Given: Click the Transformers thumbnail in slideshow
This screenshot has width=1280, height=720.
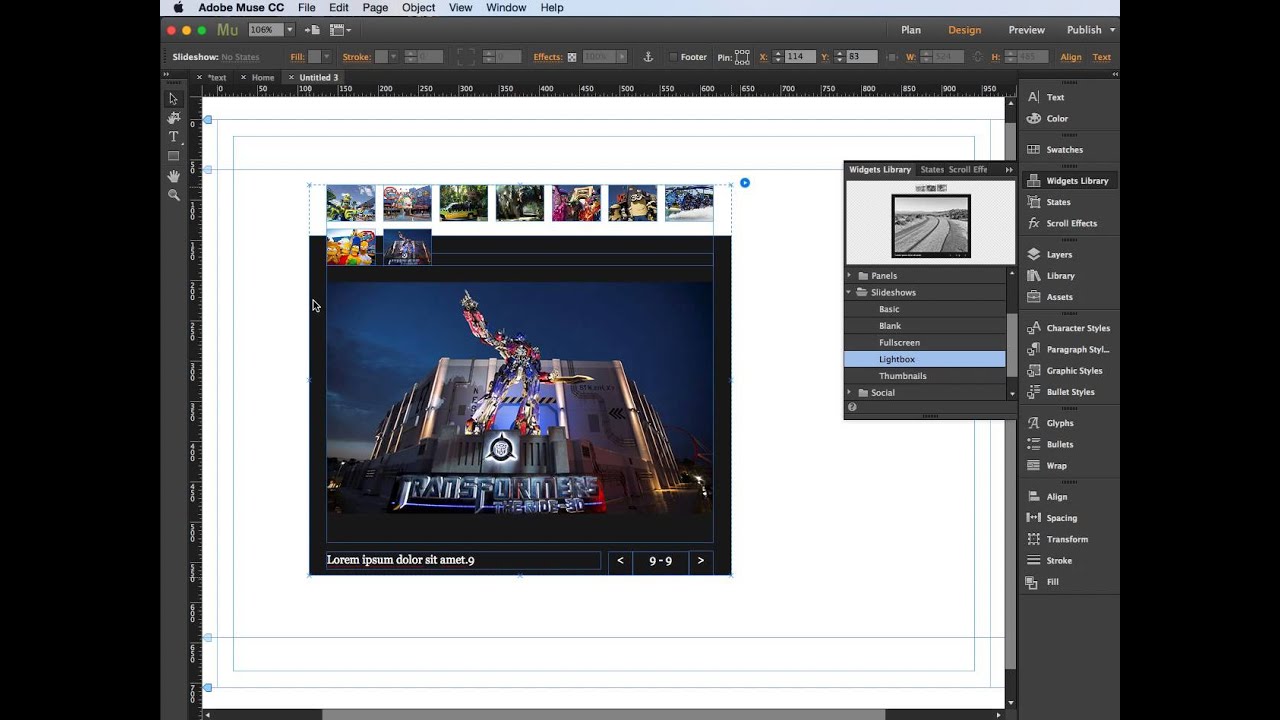Looking at the screenshot, I should (407, 247).
